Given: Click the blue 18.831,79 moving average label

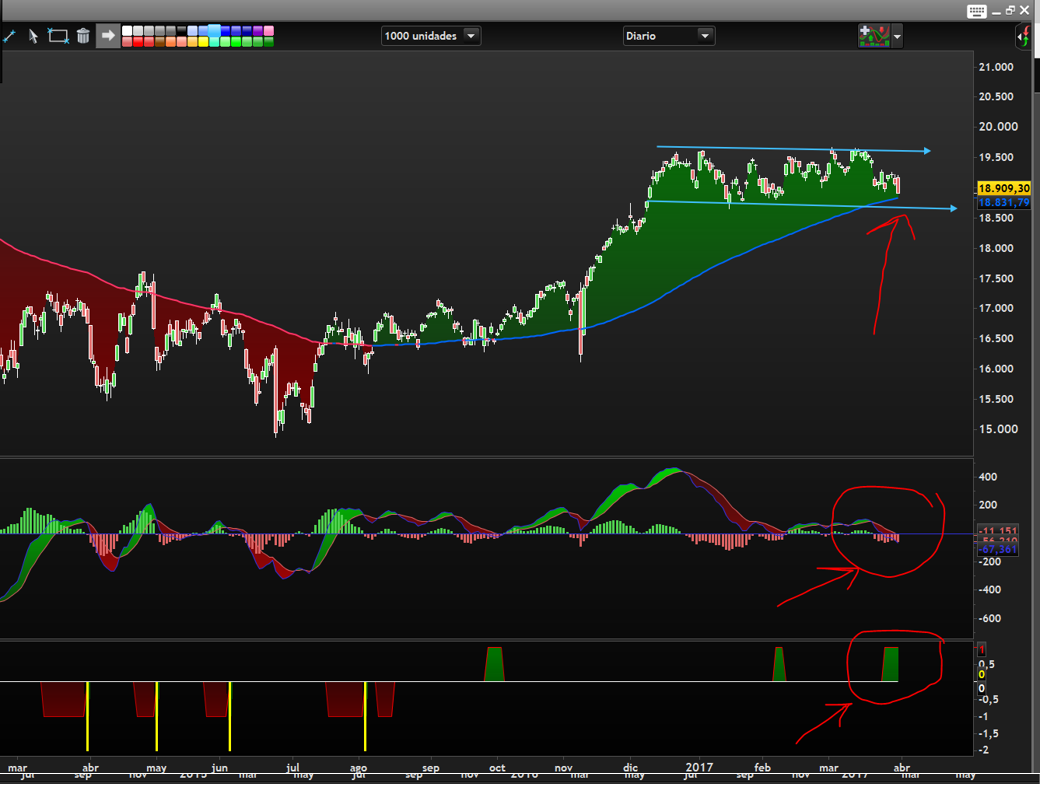Looking at the screenshot, I should click(x=1004, y=202).
